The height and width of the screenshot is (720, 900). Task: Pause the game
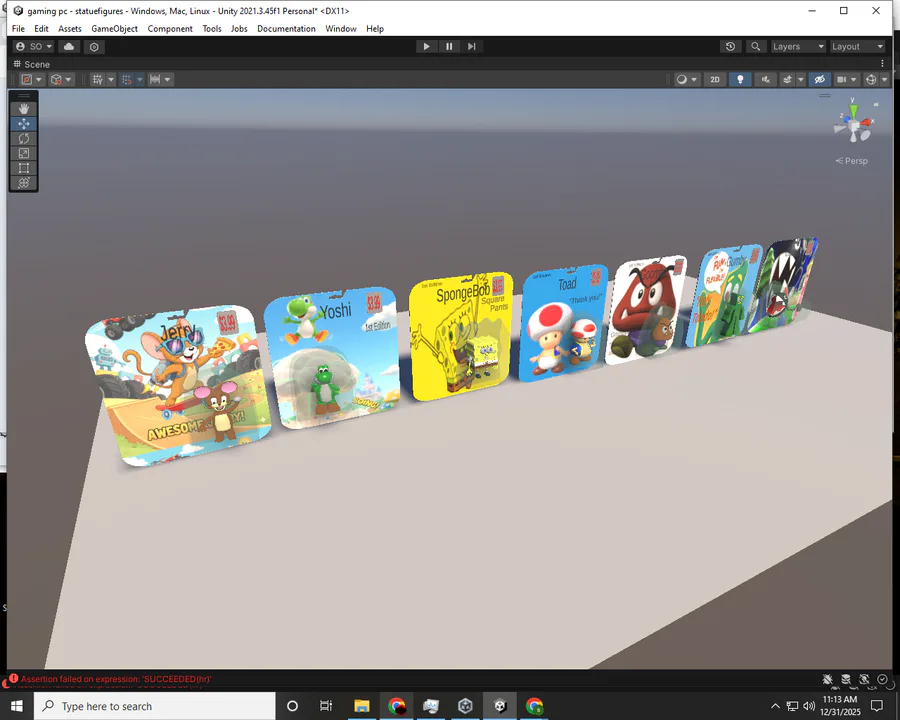click(449, 47)
